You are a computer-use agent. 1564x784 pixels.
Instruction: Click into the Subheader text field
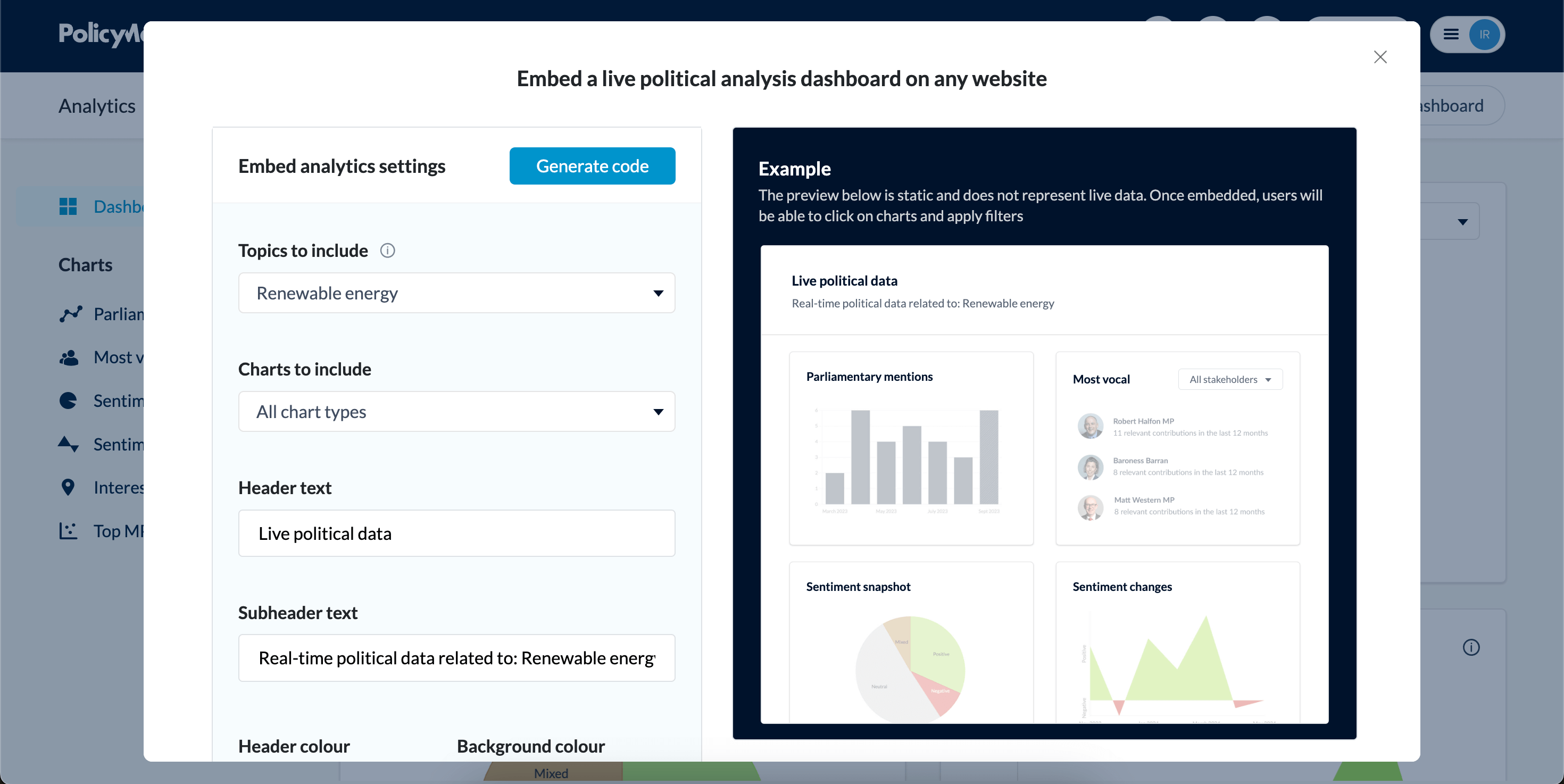[x=456, y=658]
